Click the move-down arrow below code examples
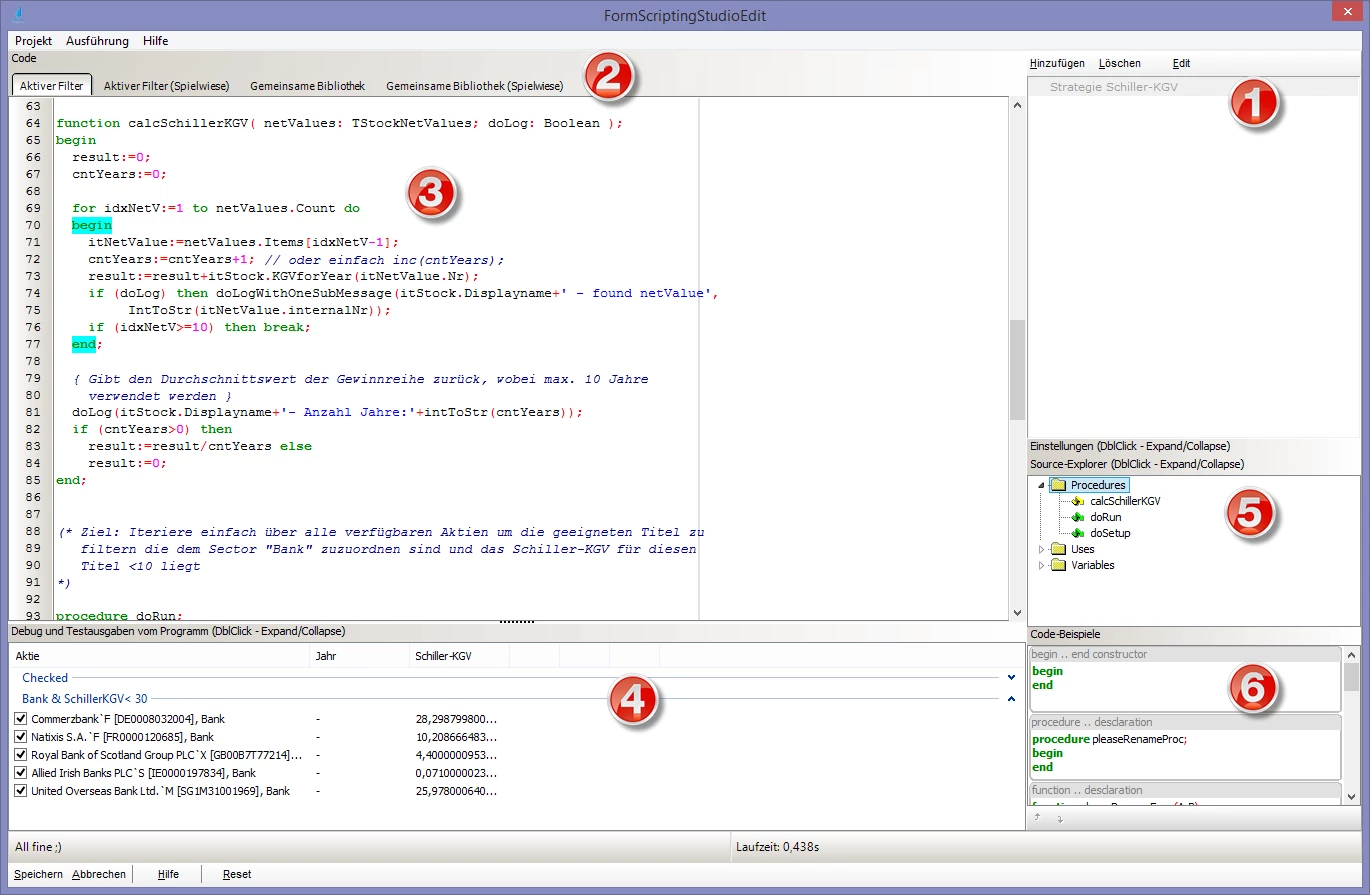 pos(1059,818)
